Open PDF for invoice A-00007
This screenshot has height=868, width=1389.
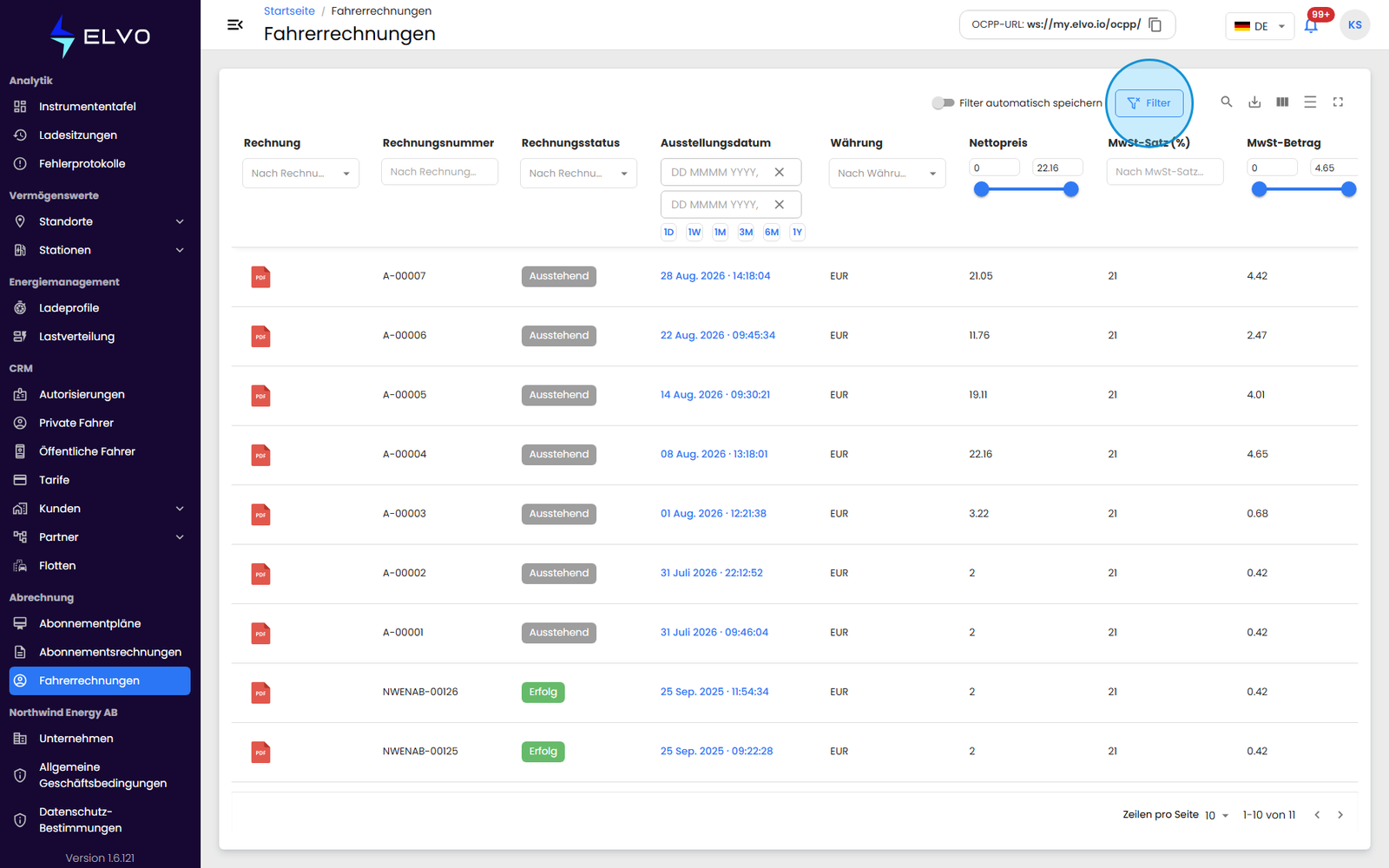[x=260, y=277]
